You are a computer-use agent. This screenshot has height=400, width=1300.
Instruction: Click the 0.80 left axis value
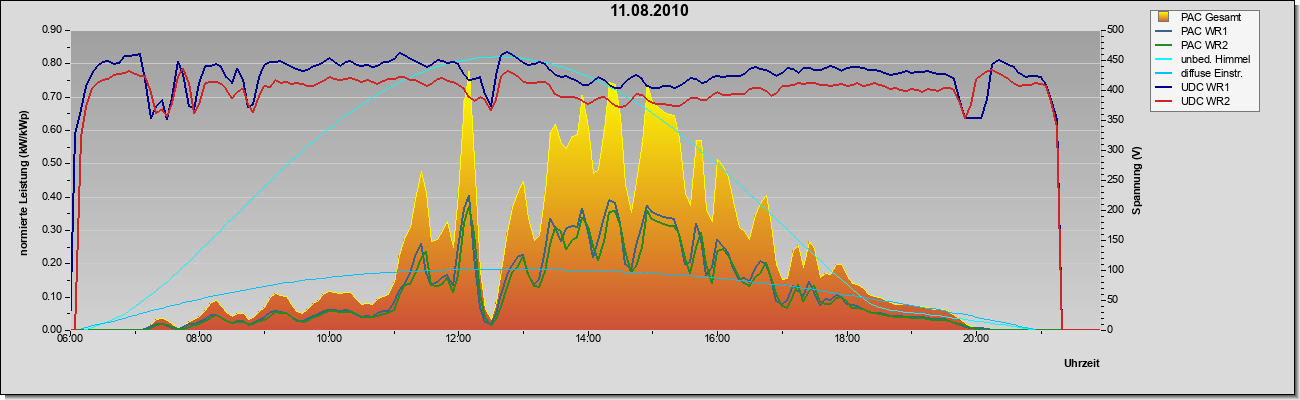54,63
